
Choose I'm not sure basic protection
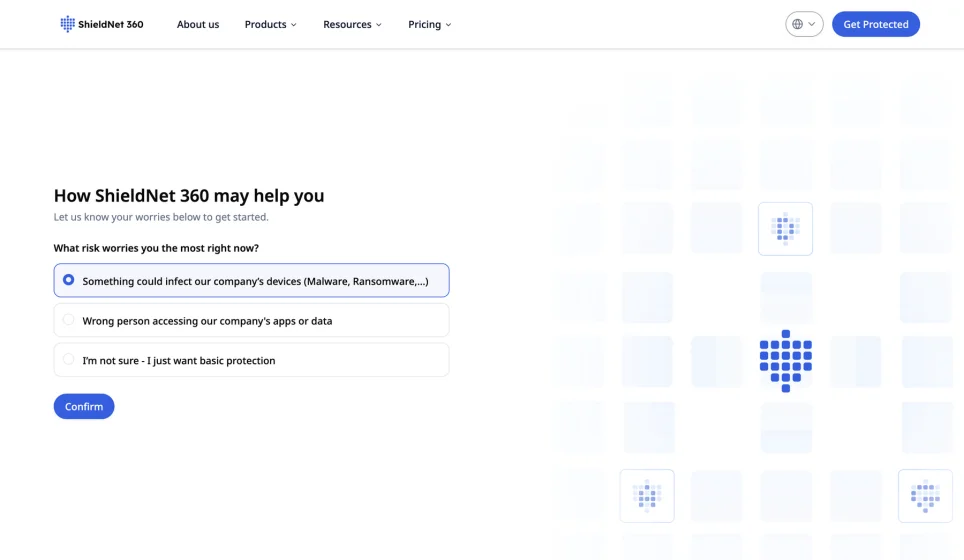point(251,360)
